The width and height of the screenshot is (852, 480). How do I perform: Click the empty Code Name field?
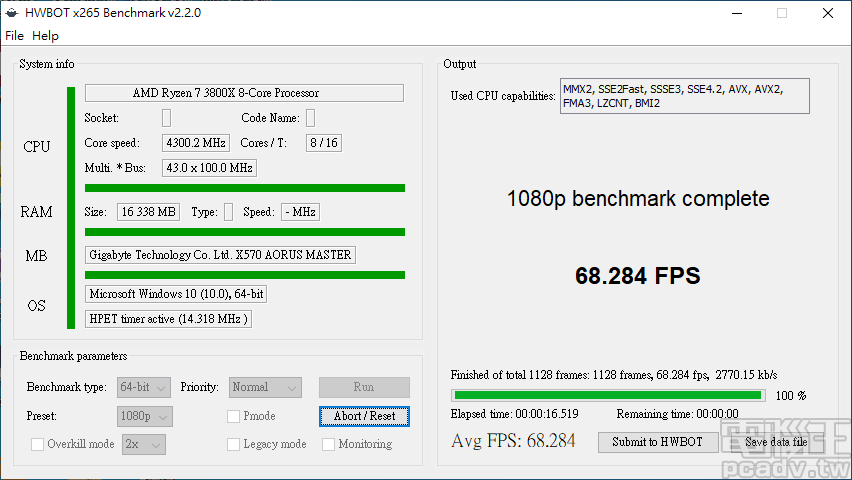310,118
